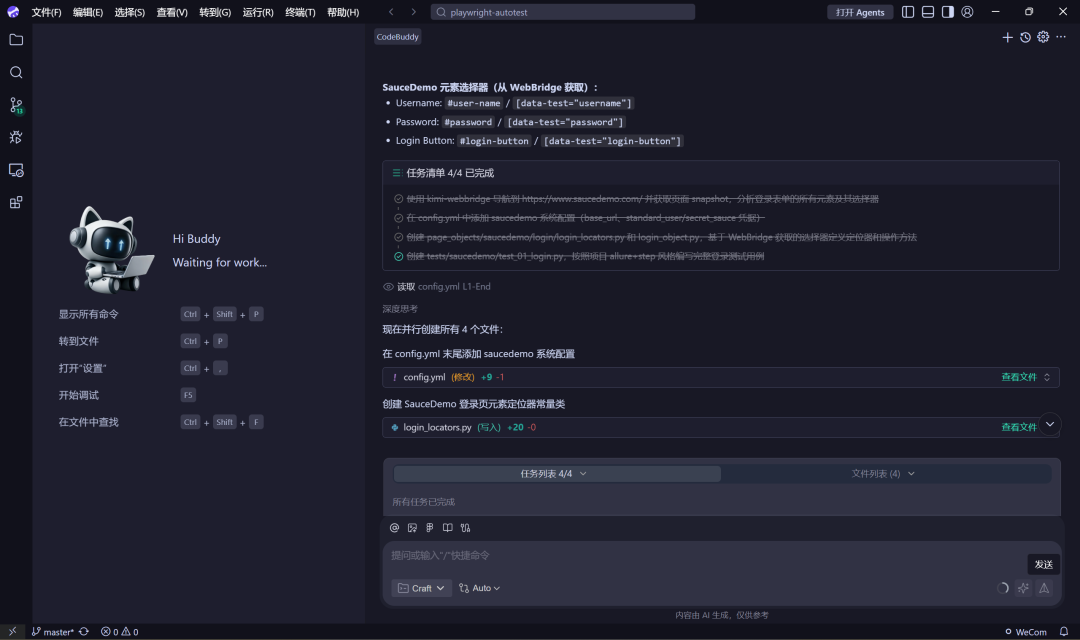Click the git compare icon in chat toolbar
The image size is (1080, 640).
pos(466,528)
